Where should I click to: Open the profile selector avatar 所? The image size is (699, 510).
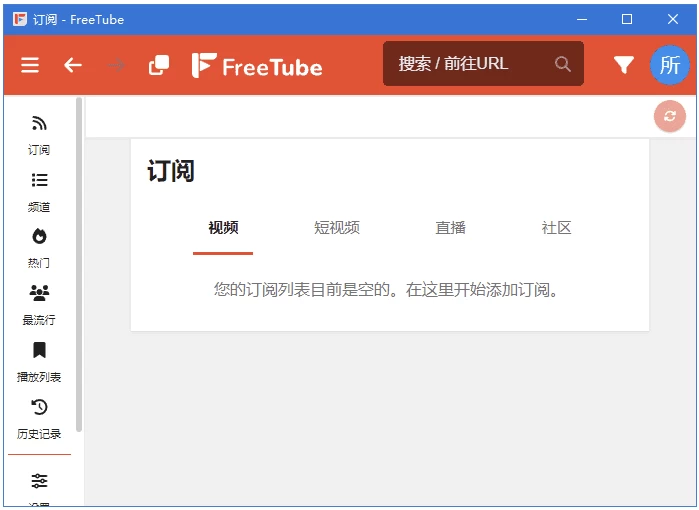coord(670,65)
